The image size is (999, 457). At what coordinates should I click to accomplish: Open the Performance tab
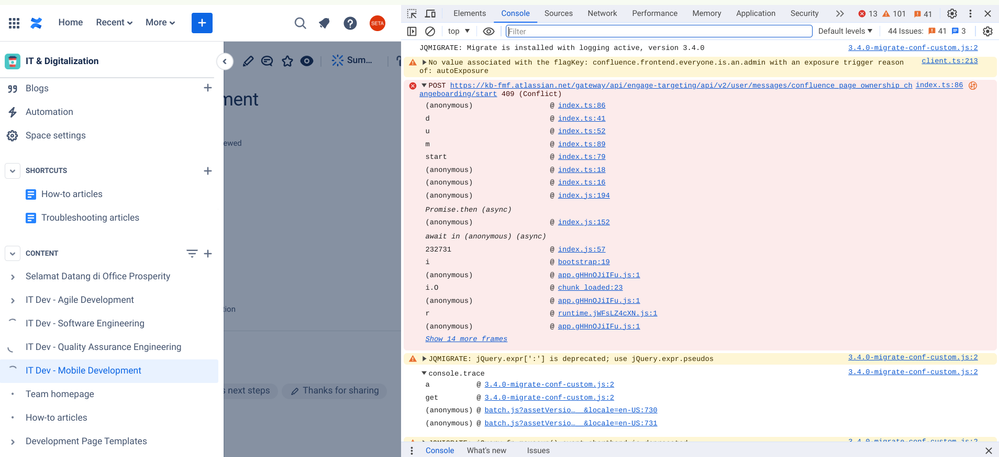click(x=655, y=13)
